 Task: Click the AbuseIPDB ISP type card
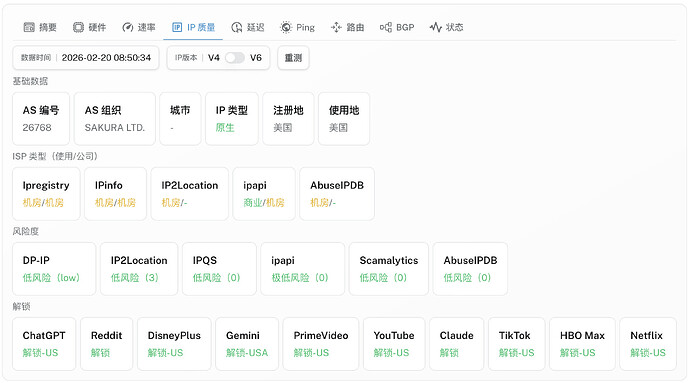coord(337,194)
